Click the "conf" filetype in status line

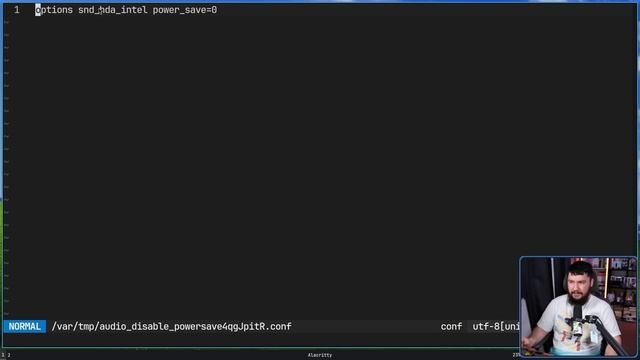point(451,327)
